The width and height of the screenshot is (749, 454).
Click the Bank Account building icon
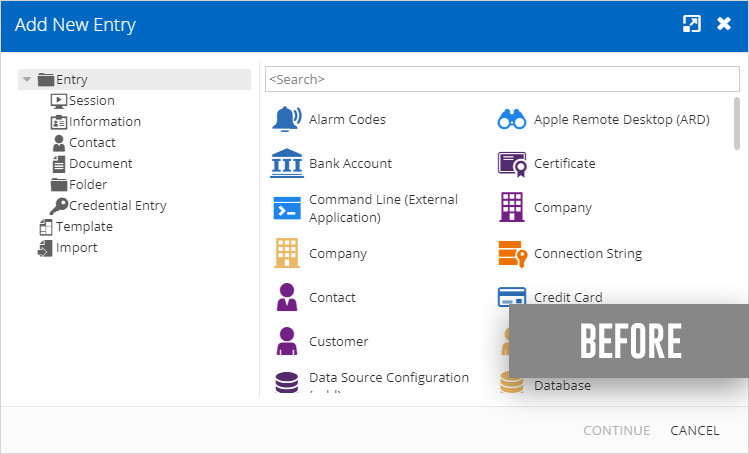(287, 163)
